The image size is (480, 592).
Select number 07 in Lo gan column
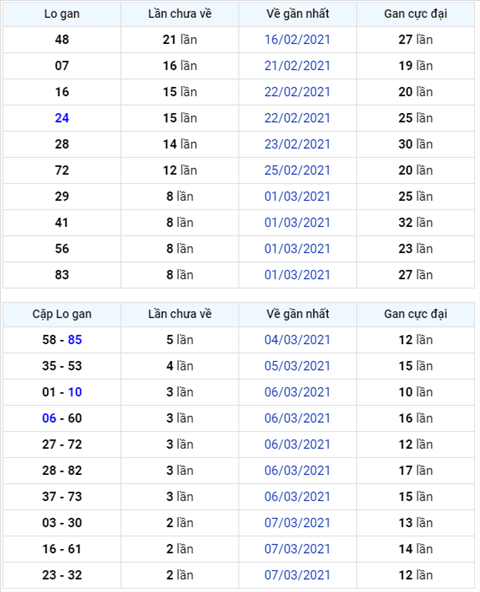(62, 66)
